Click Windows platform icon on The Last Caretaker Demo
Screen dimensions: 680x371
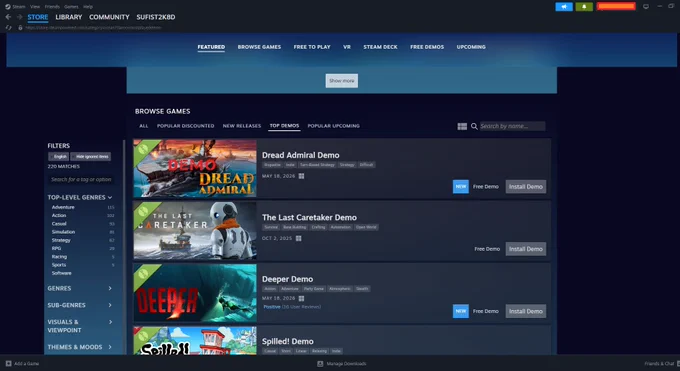[x=298, y=238]
